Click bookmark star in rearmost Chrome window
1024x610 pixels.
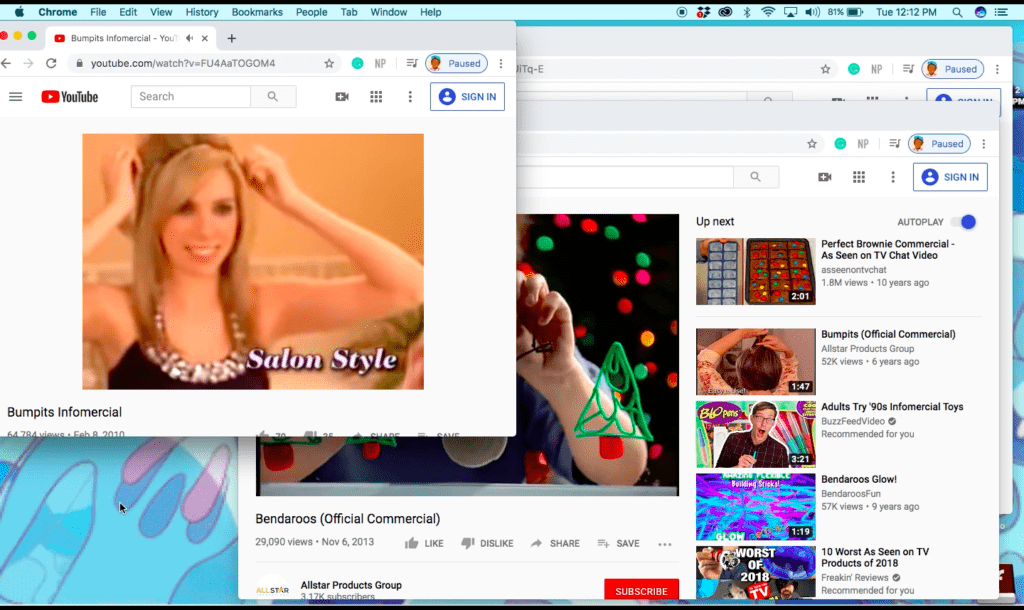pyautogui.click(x=825, y=69)
